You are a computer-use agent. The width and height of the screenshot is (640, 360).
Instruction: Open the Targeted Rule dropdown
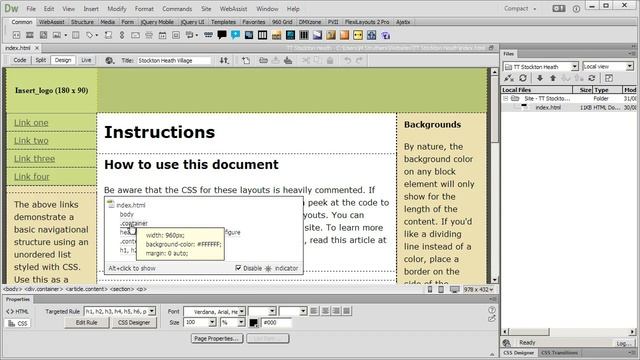coord(120,311)
